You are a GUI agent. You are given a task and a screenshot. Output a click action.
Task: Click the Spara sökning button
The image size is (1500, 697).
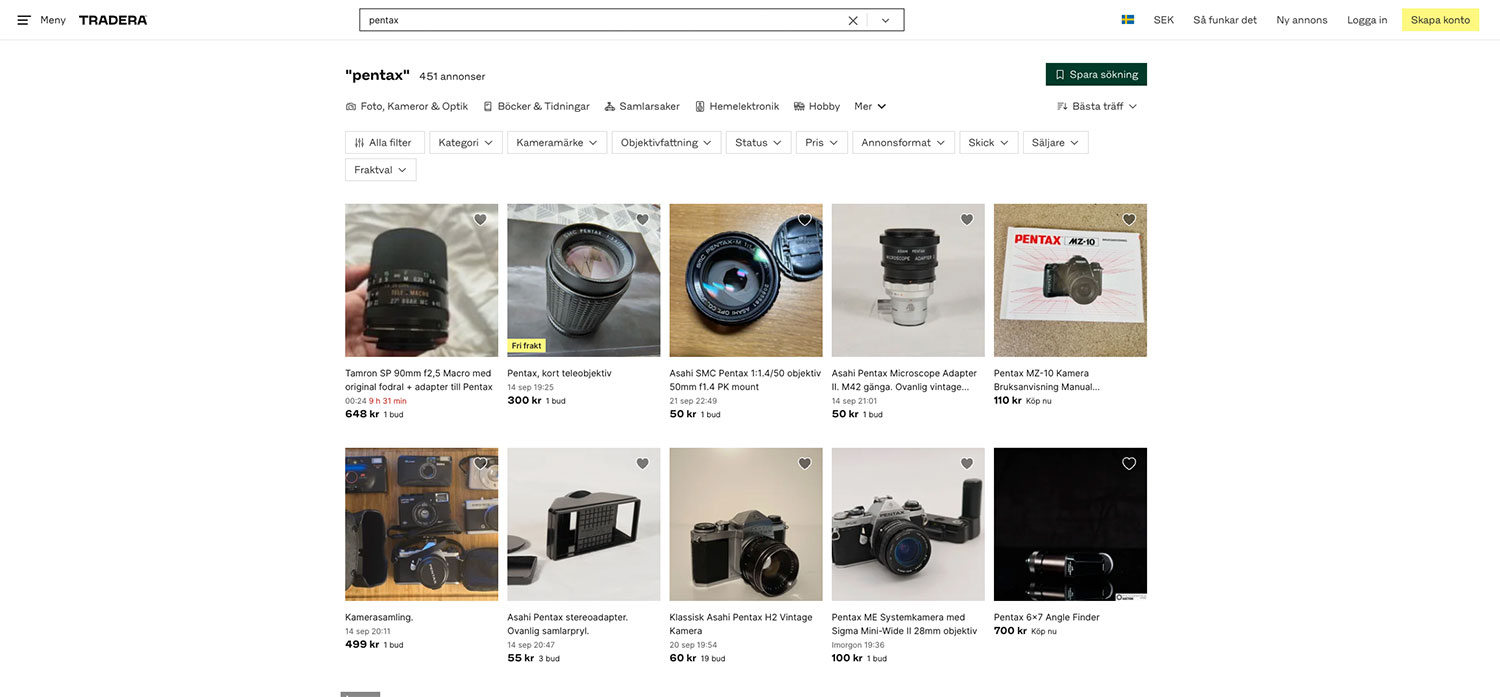pyautogui.click(x=1096, y=74)
